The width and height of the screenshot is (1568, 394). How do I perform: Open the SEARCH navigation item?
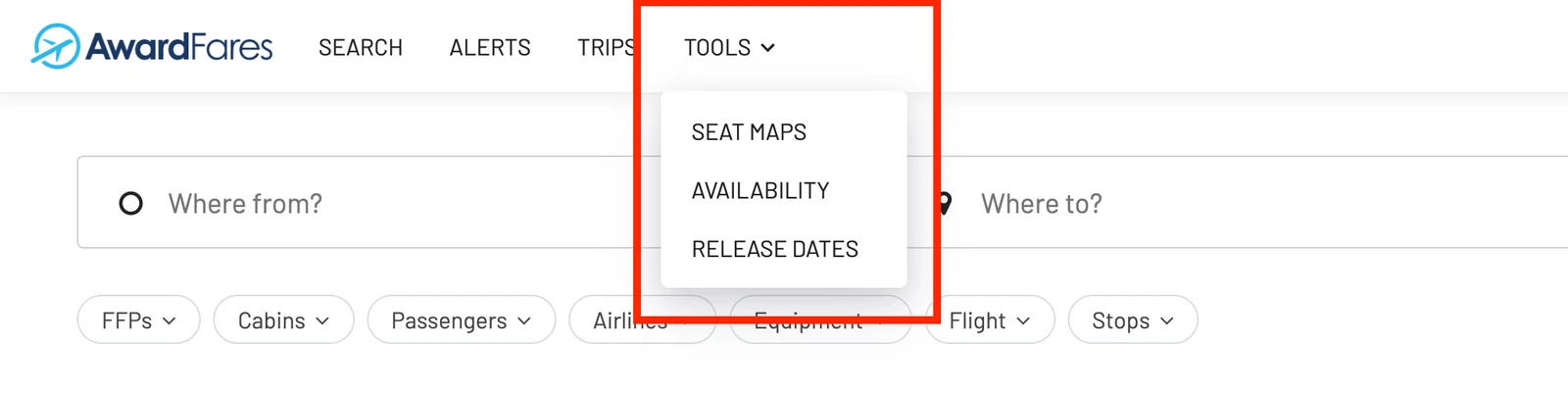pos(361,47)
